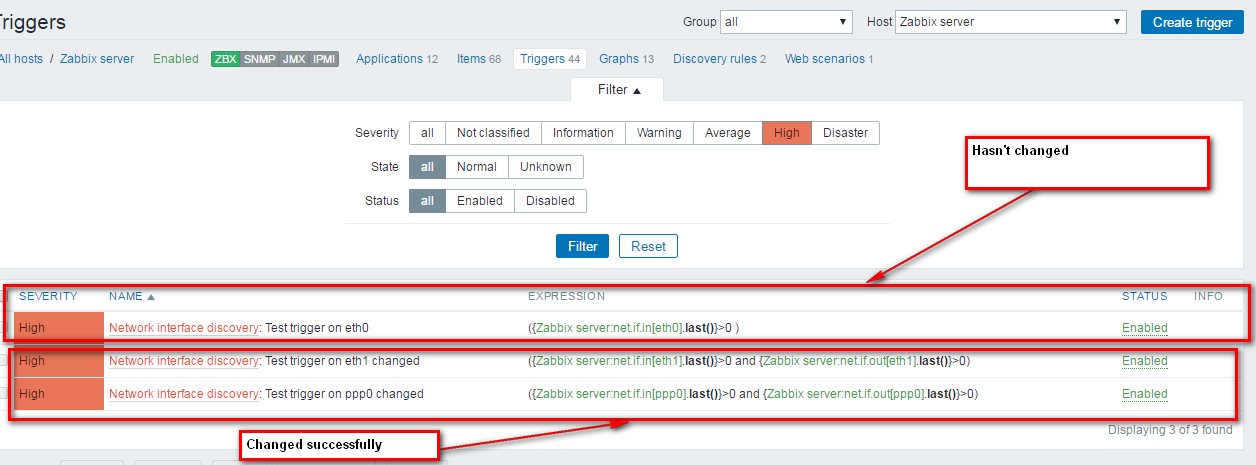The width and height of the screenshot is (1256, 465).
Task: Click net.if.in[eth1] expression item link
Action: tap(609, 361)
